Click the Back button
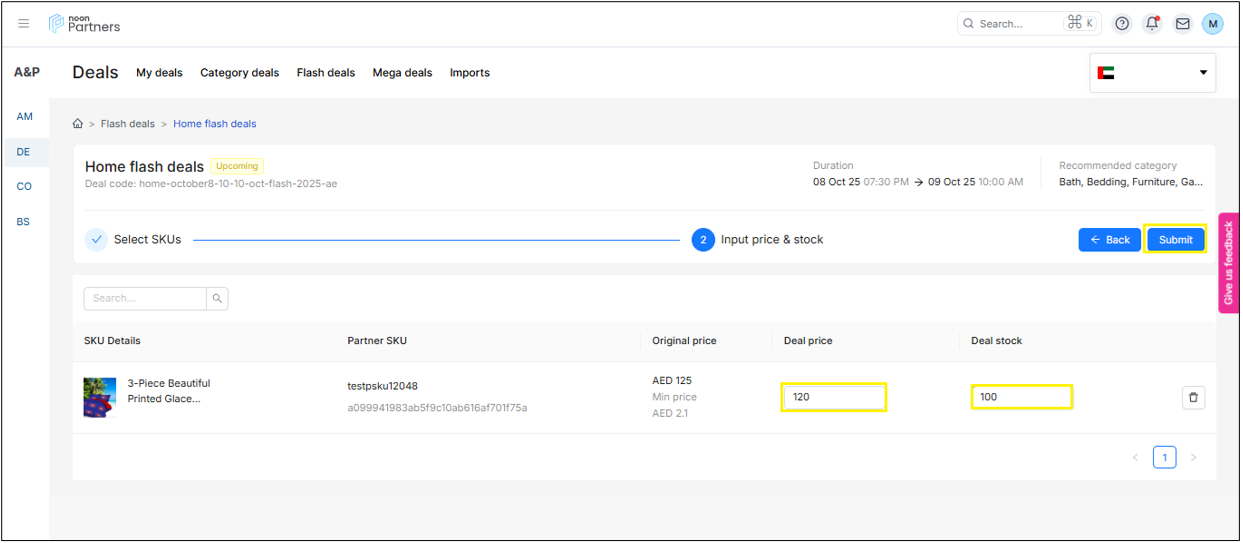Image resolution: width=1243 pixels, height=543 pixels. [1109, 240]
